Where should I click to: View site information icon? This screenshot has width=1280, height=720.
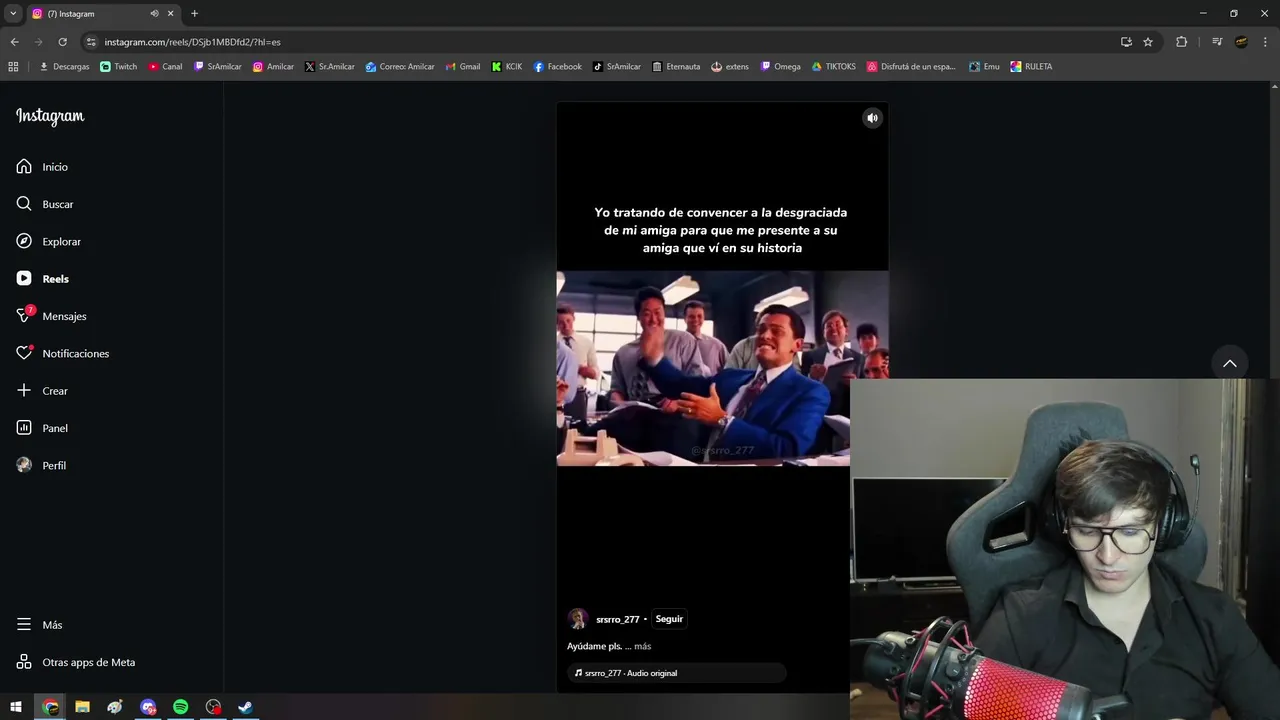91,42
